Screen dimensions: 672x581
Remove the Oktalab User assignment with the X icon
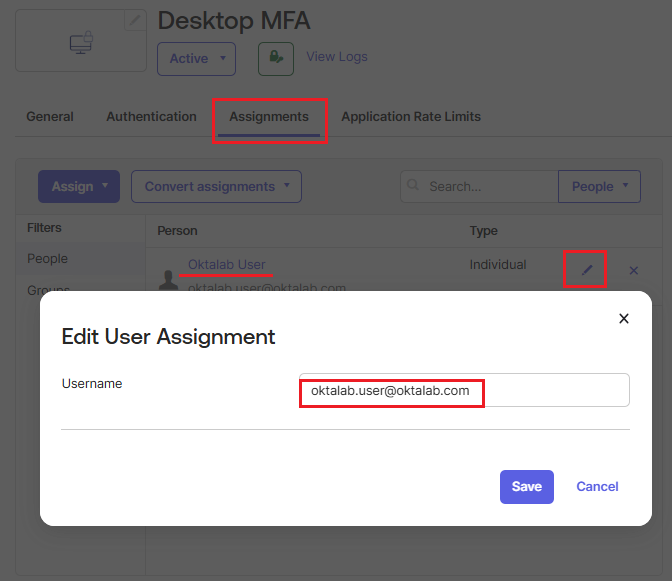634,270
